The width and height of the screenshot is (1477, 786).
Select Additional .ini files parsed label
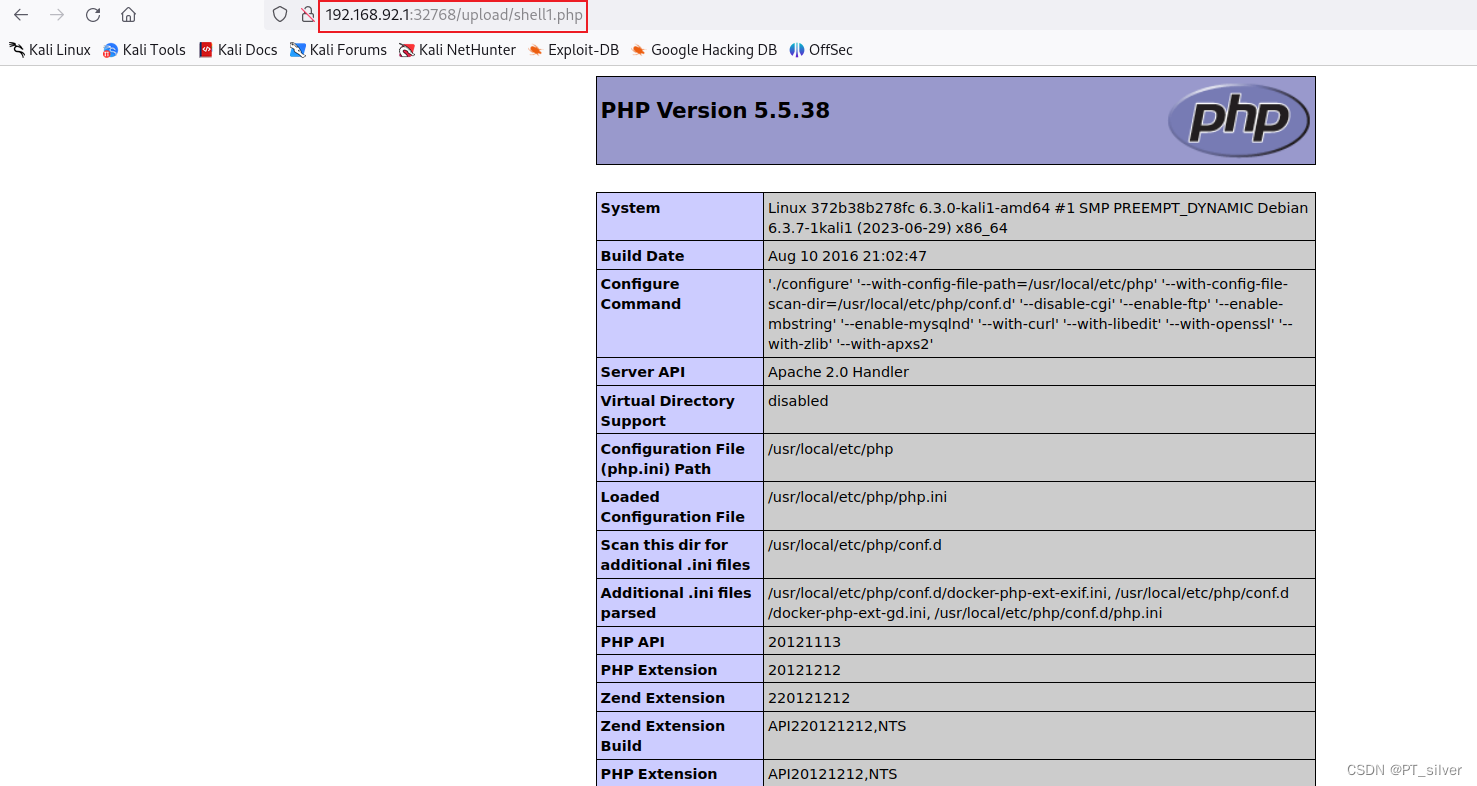click(x=676, y=602)
